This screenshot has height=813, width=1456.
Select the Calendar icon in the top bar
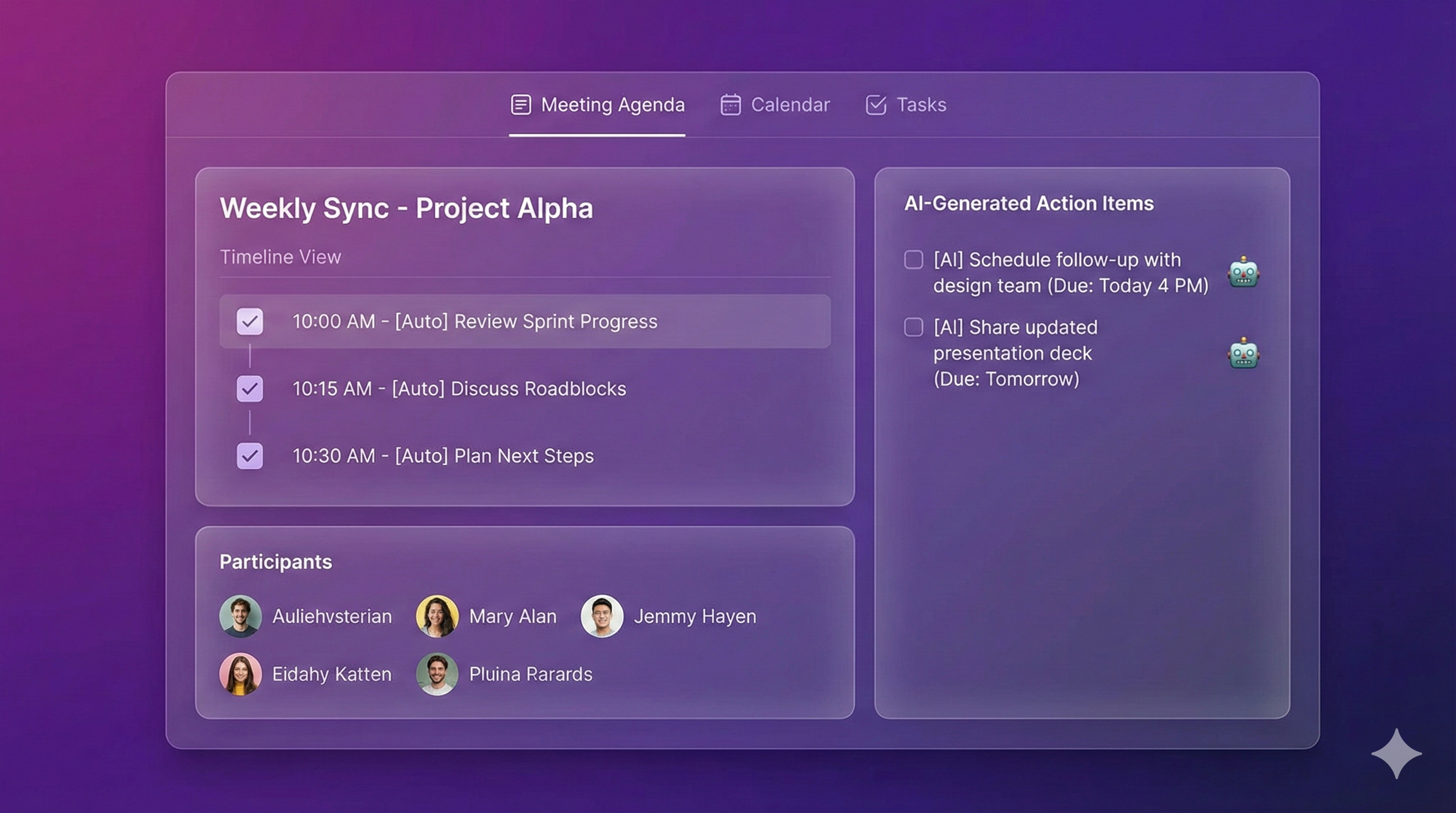pos(730,105)
